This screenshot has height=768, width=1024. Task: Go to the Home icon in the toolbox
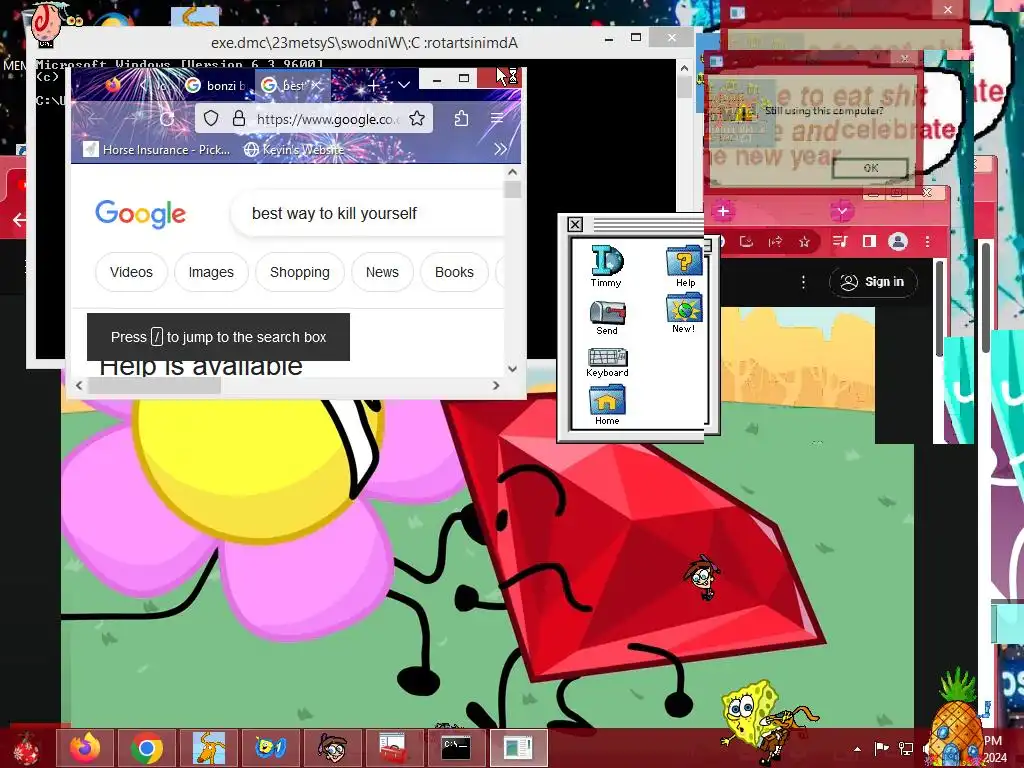tap(607, 405)
